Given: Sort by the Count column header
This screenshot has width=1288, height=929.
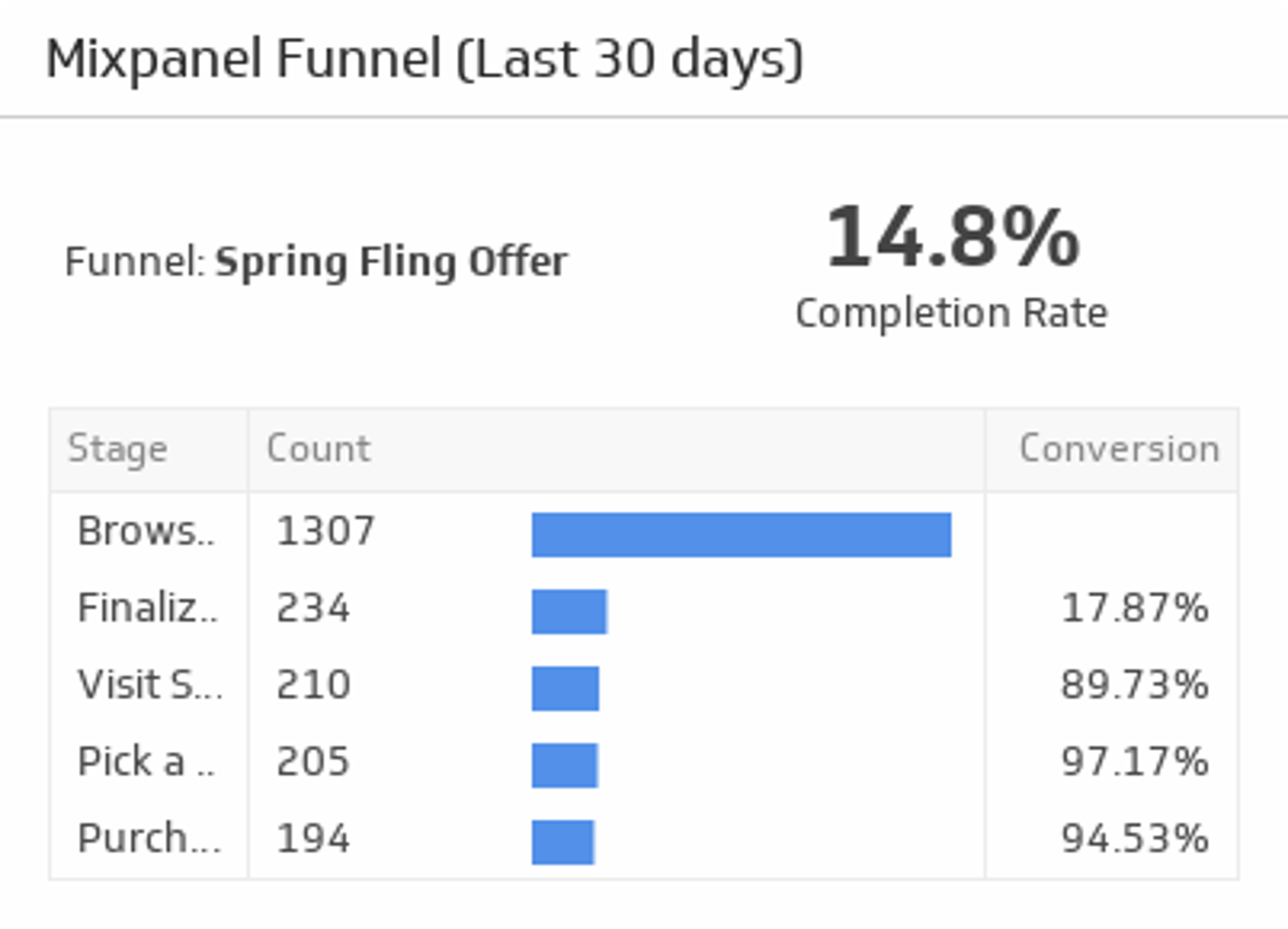Looking at the screenshot, I should point(318,449).
